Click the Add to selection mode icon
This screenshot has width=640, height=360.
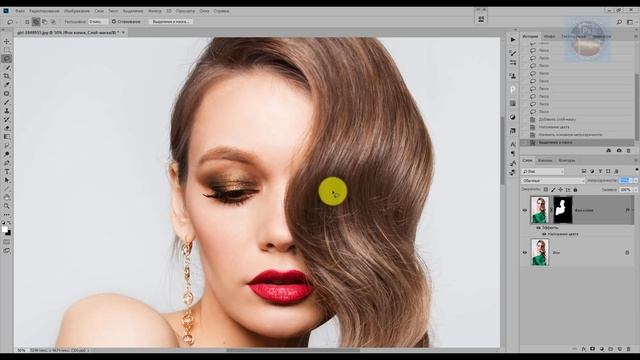tap(36, 22)
